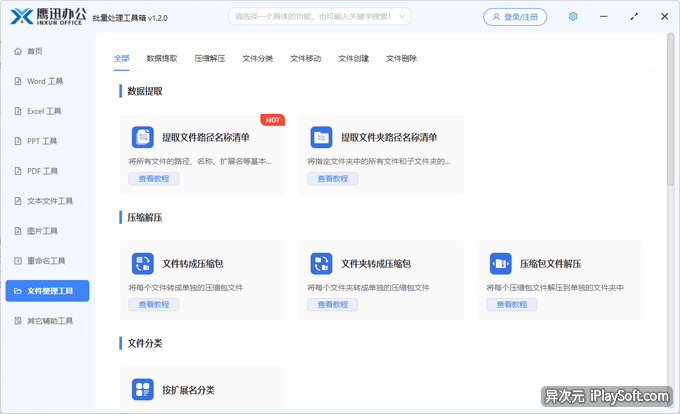
Task: View tutorial for 提取文件夹路径名称清单
Action: [333, 179]
